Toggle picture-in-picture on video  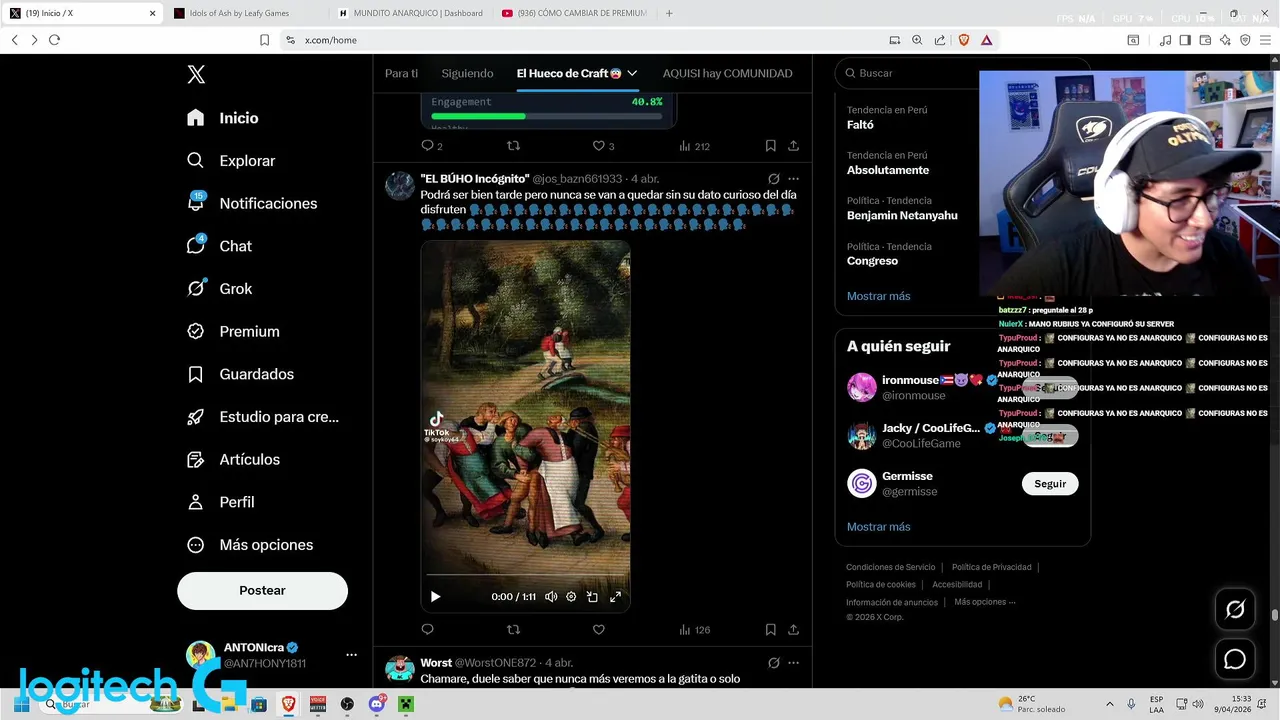point(592,596)
